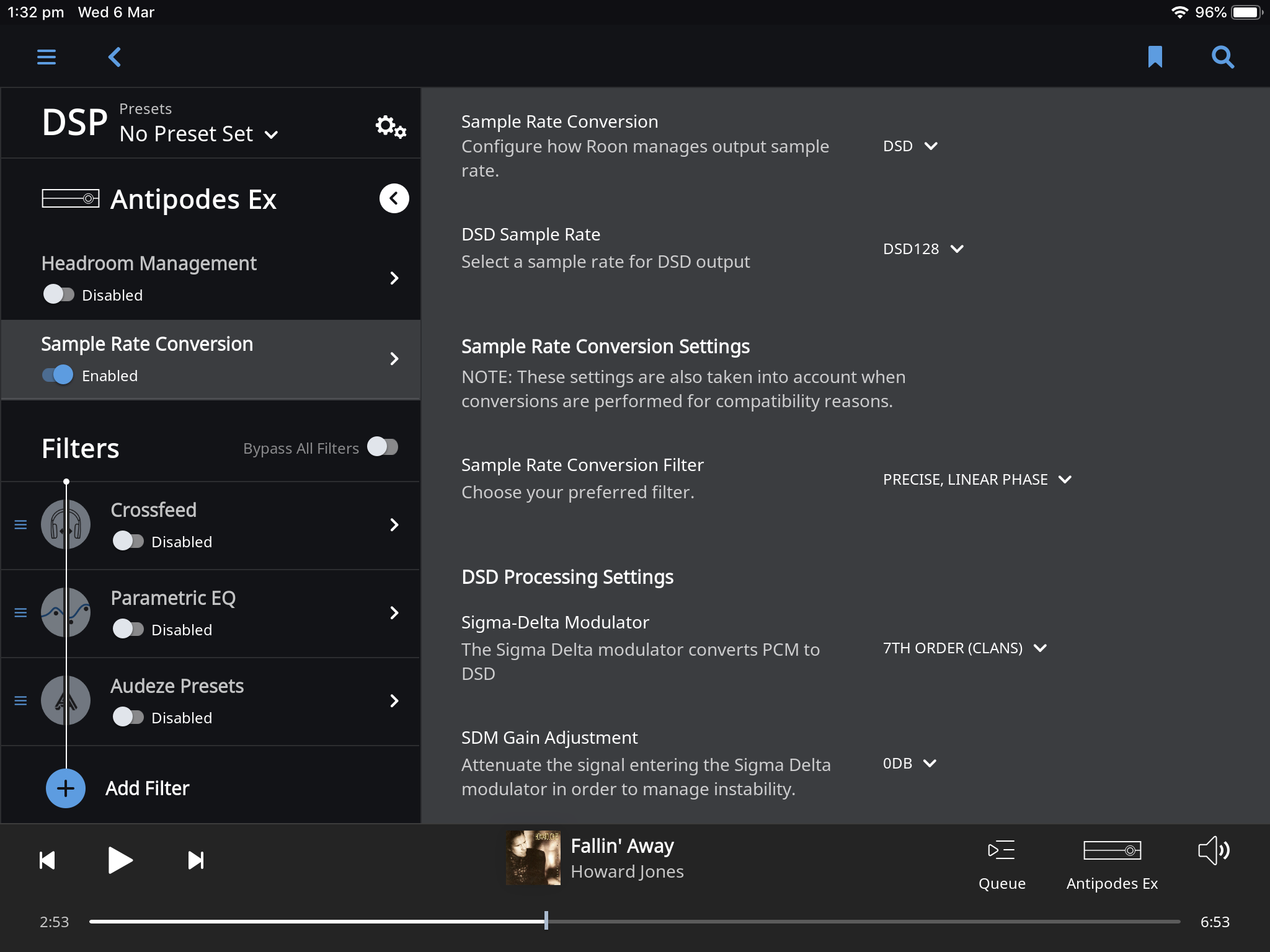Toggle Headroom Management switch
This screenshot has height=952, width=1270.
pyautogui.click(x=58, y=294)
